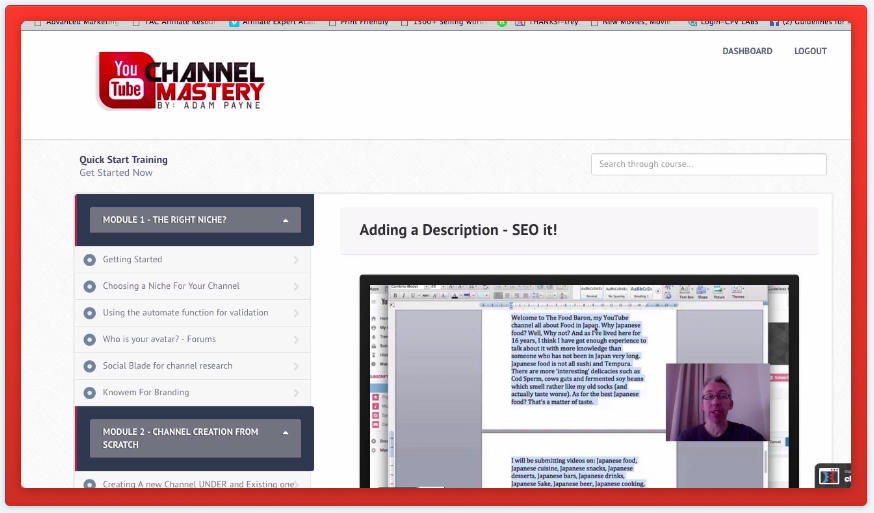Click LOGOUT in the top navigation

810,51
